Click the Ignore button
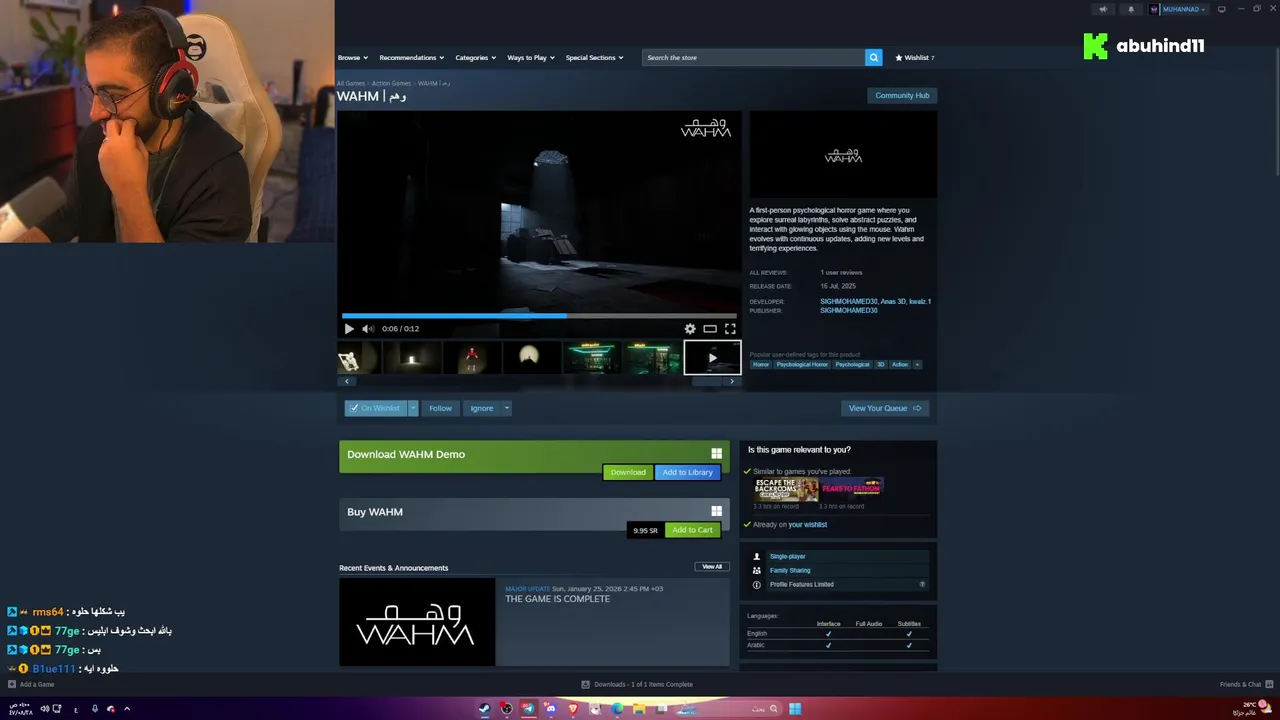 tap(482, 408)
